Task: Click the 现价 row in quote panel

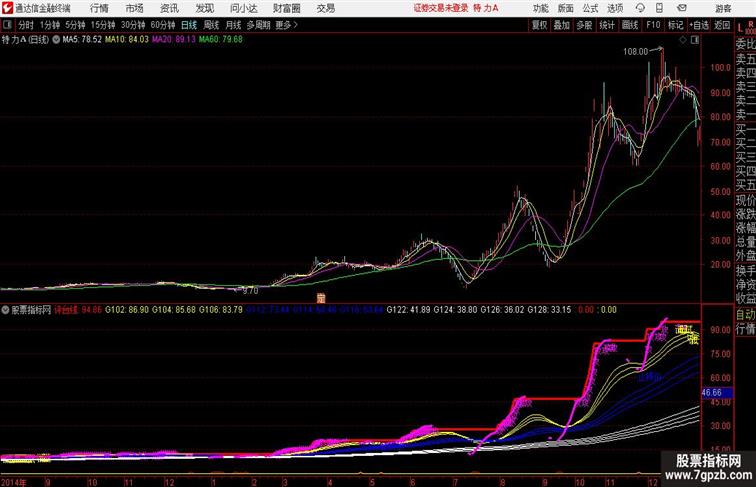Action: point(745,200)
